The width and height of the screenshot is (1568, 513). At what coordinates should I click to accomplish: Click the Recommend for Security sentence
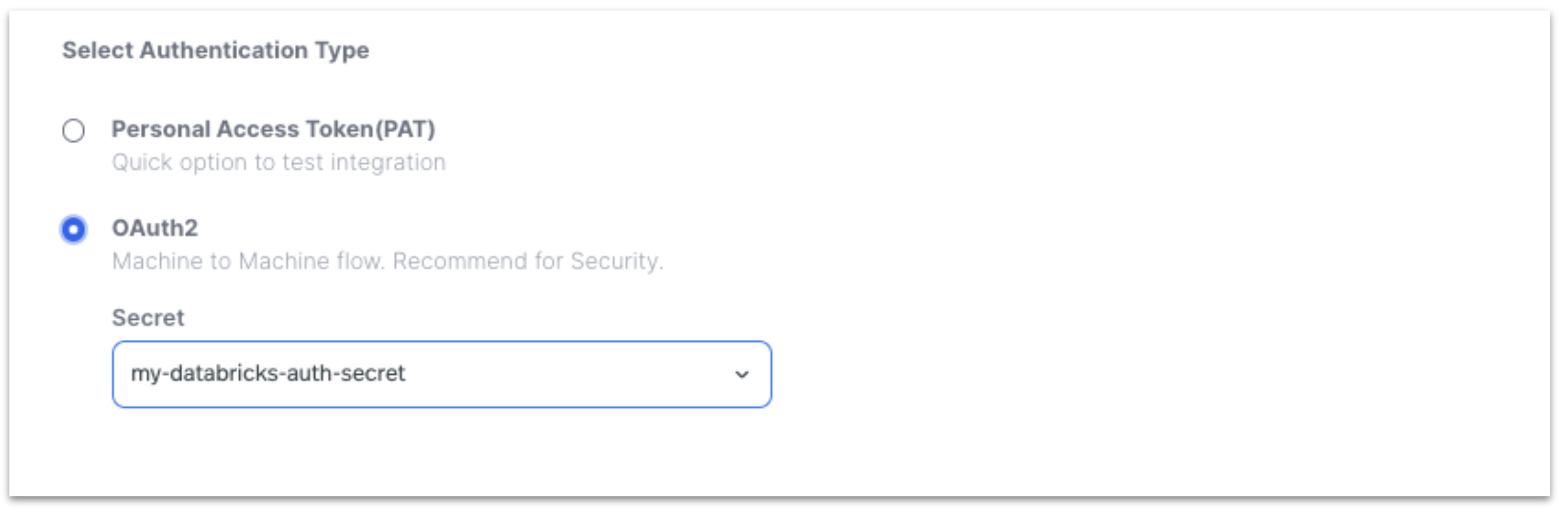527,261
